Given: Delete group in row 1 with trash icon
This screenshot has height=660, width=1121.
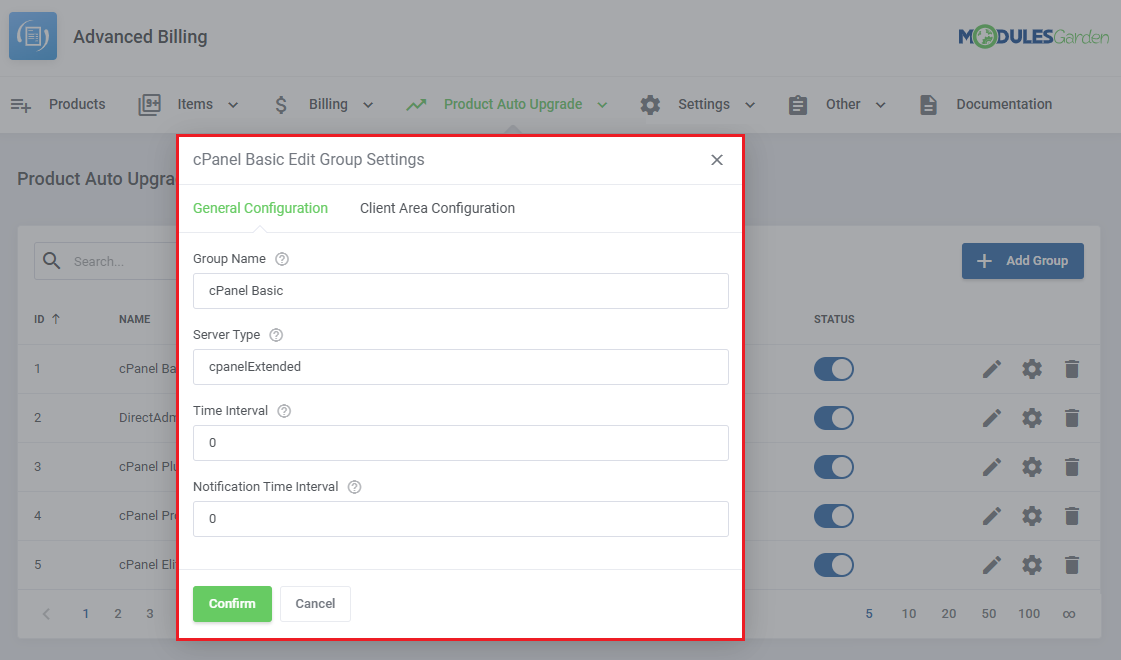Looking at the screenshot, I should [1072, 369].
